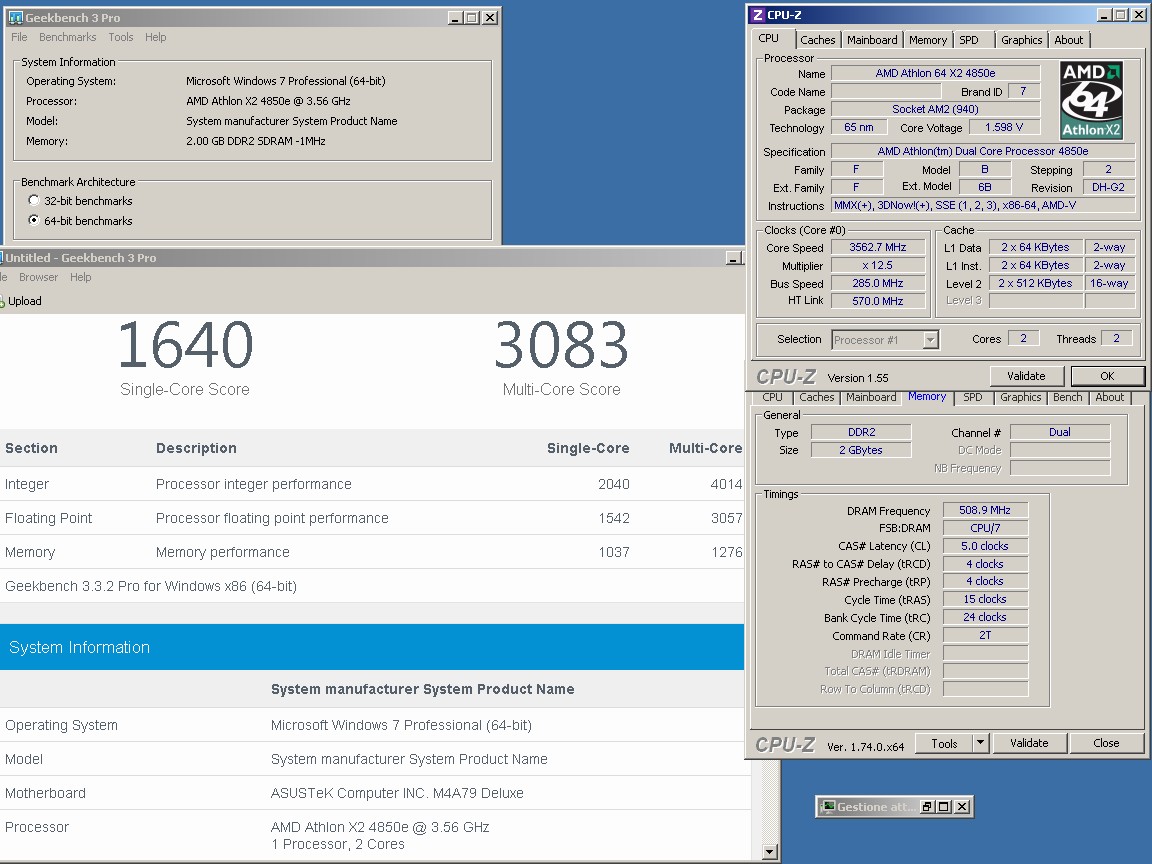Viewport: 1152px width, 864px height.
Task: Click the Command Rate 2T value
Action: pyautogui.click(x=984, y=636)
